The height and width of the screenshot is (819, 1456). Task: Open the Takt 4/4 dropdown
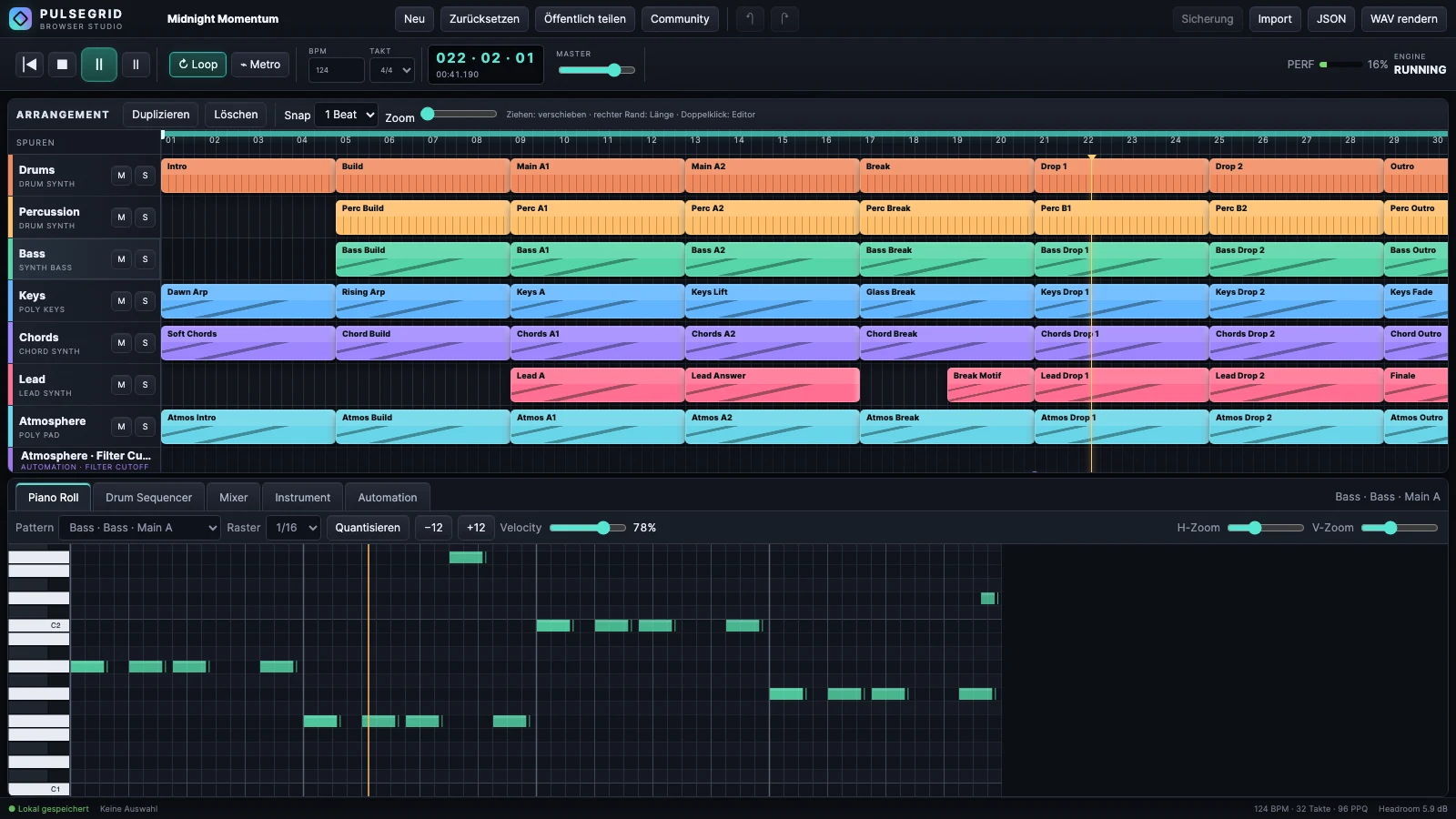click(x=392, y=70)
